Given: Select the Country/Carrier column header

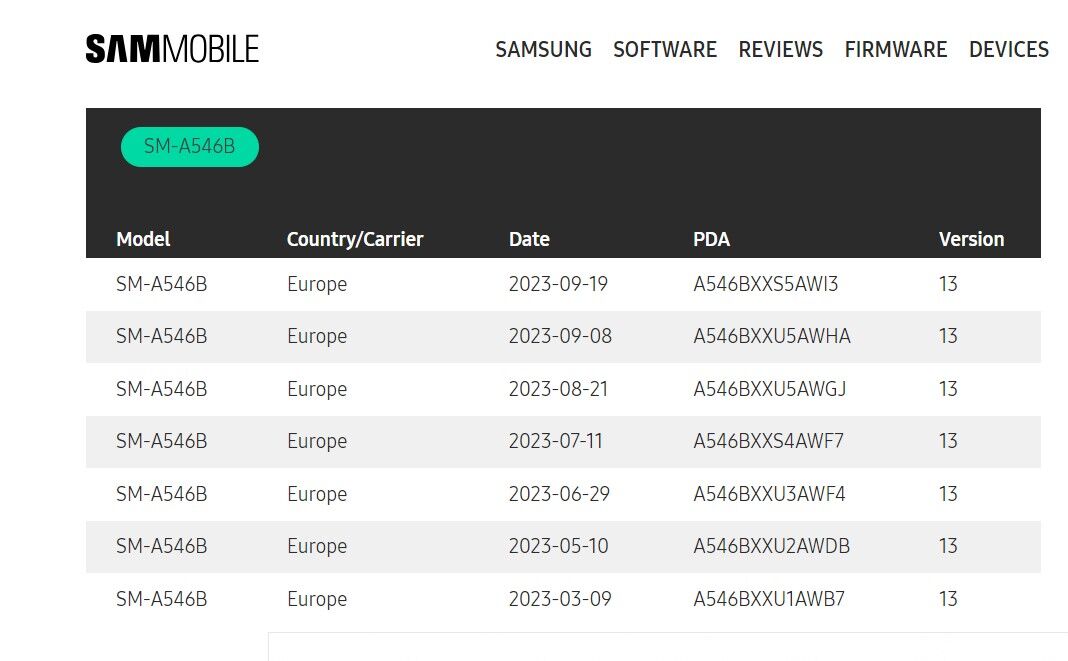Looking at the screenshot, I should click(355, 239).
